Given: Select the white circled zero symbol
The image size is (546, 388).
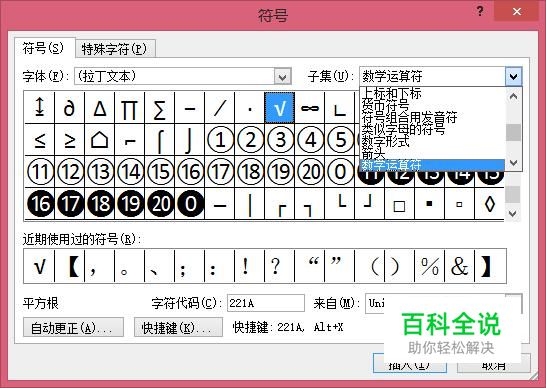Looking at the screenshot, I should coord(340,172).
